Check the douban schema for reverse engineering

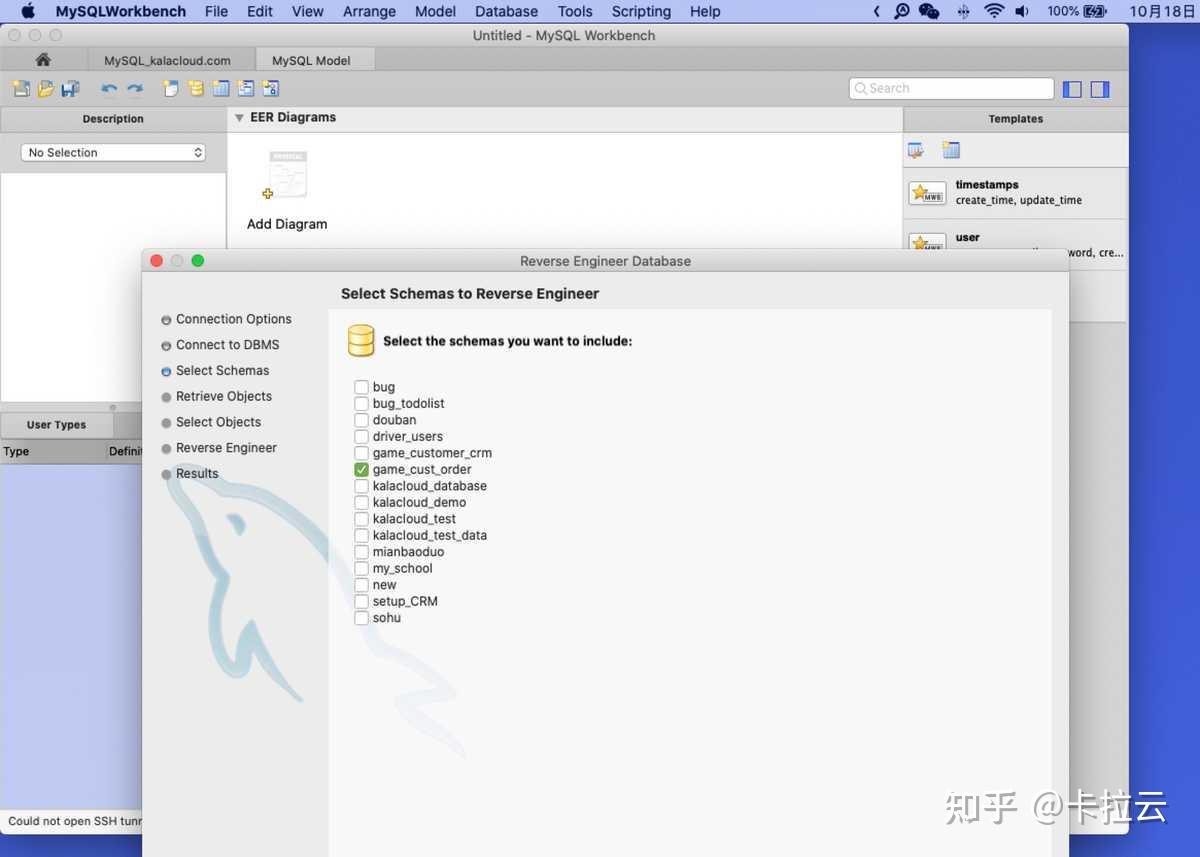click(x=361, y=420)
